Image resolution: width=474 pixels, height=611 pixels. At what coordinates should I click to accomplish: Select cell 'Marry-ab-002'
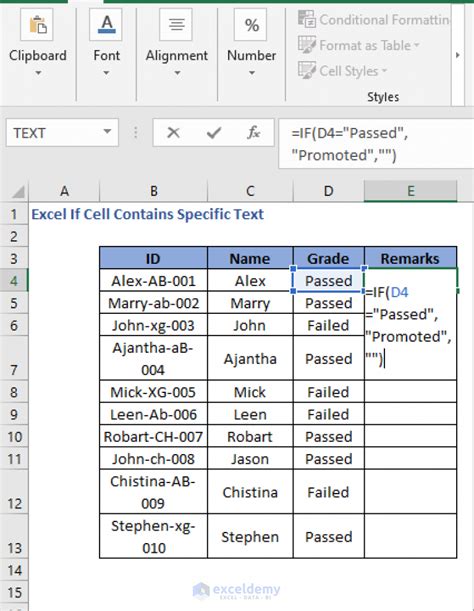click(x=153, y=302)
